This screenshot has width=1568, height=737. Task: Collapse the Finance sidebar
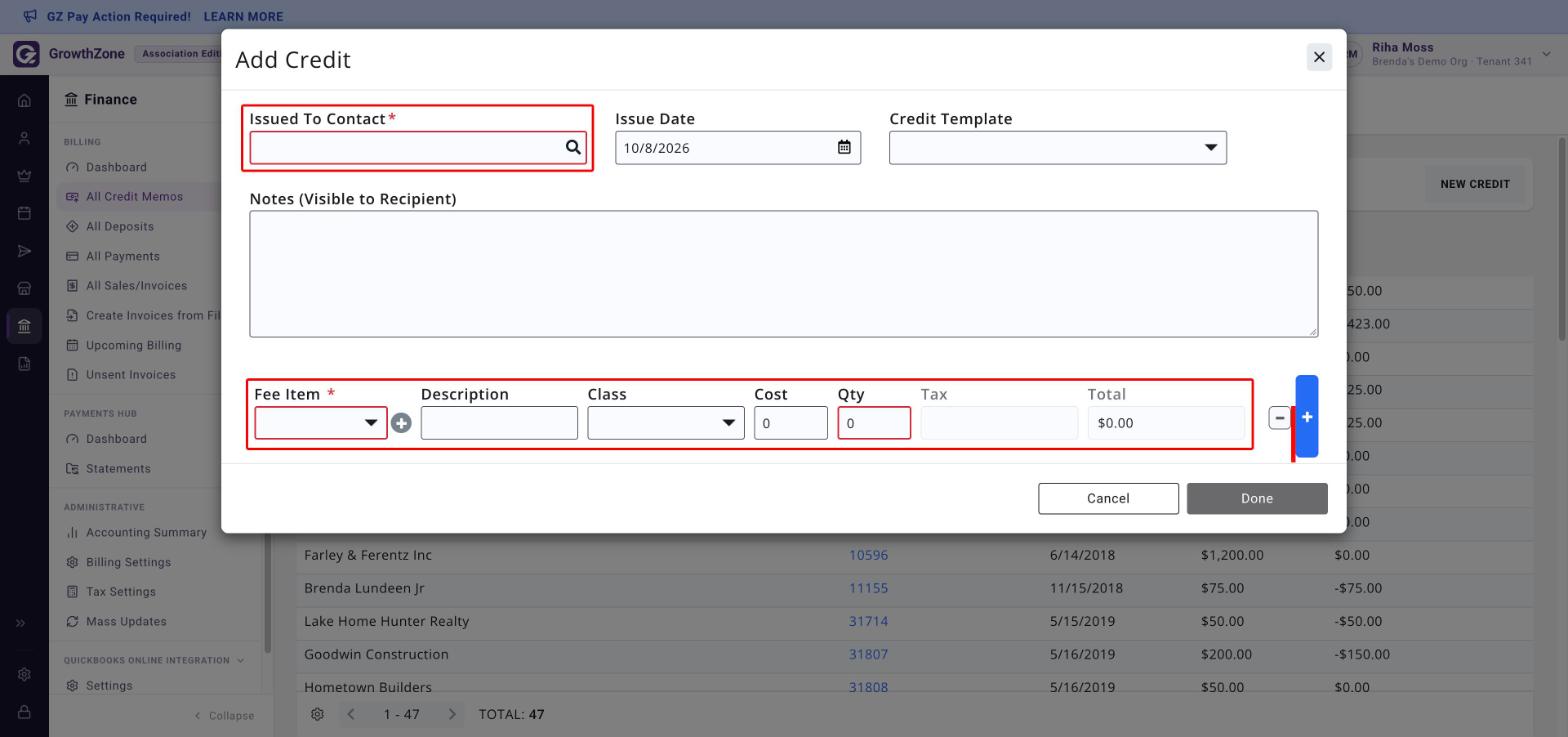(224, 716)
